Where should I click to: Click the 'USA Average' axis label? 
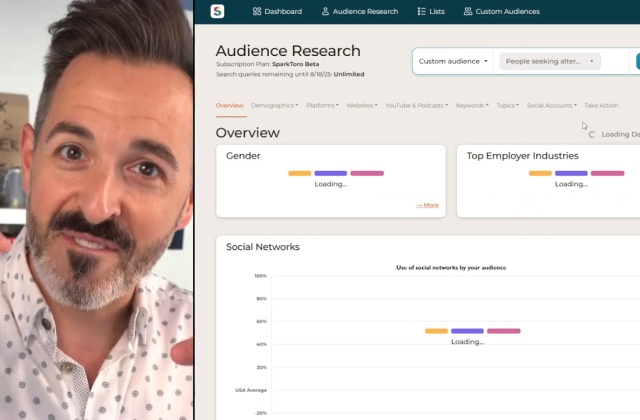(x=251, y=390)
